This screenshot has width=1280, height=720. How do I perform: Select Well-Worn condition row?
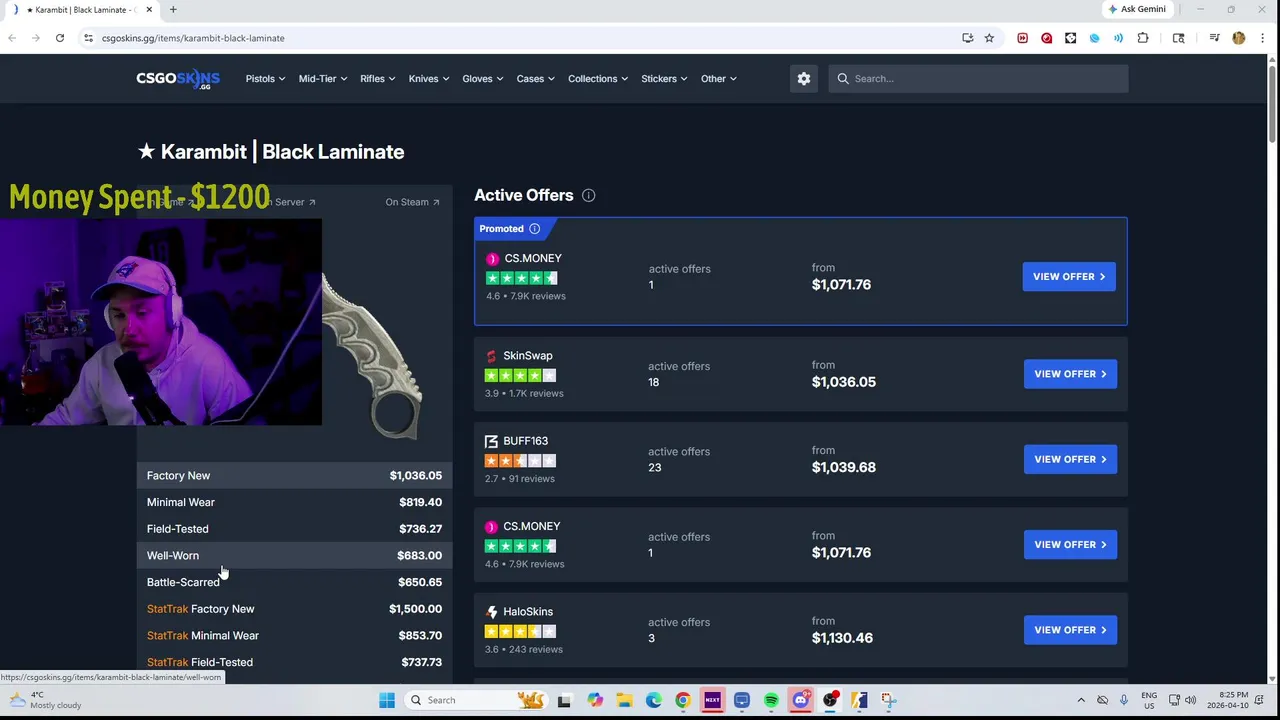[x=294, y=556]
